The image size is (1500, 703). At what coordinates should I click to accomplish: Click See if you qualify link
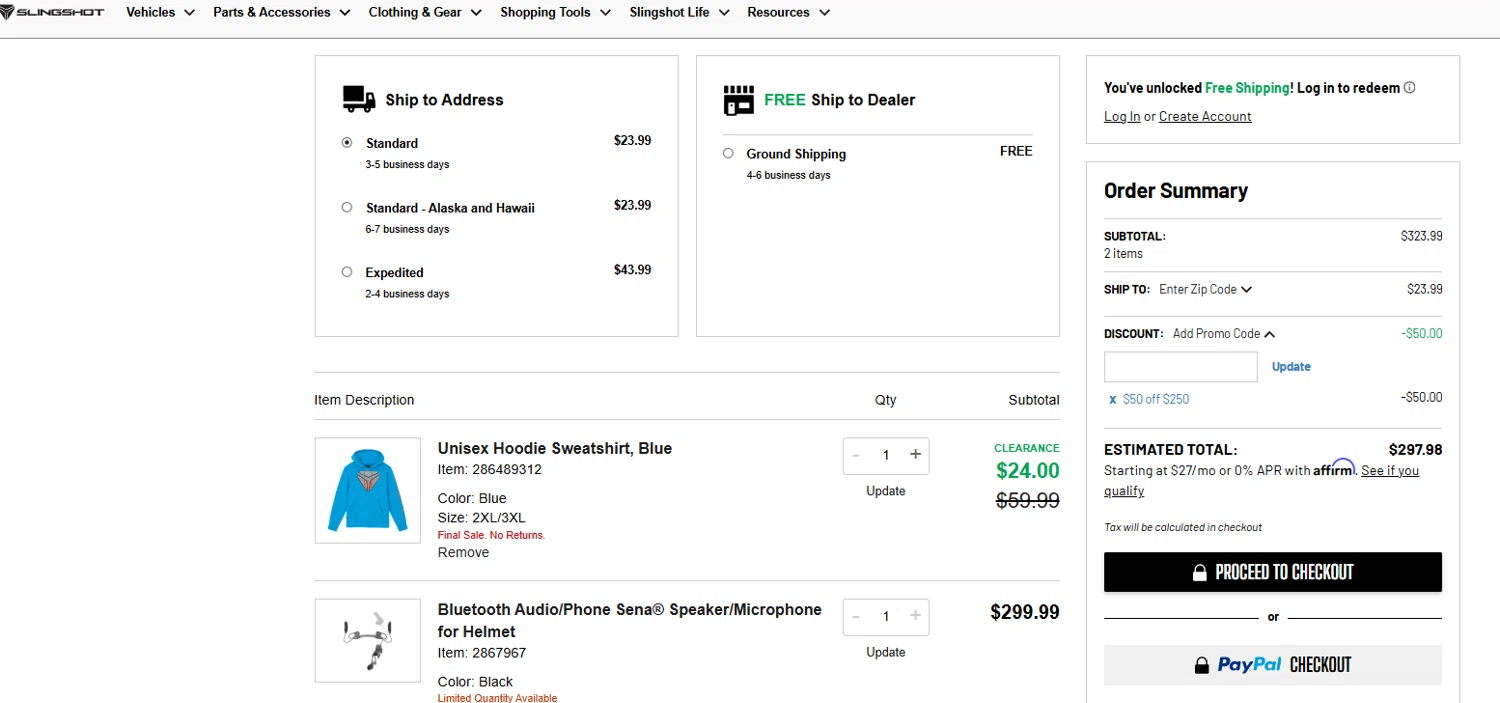click(1262, 481)
